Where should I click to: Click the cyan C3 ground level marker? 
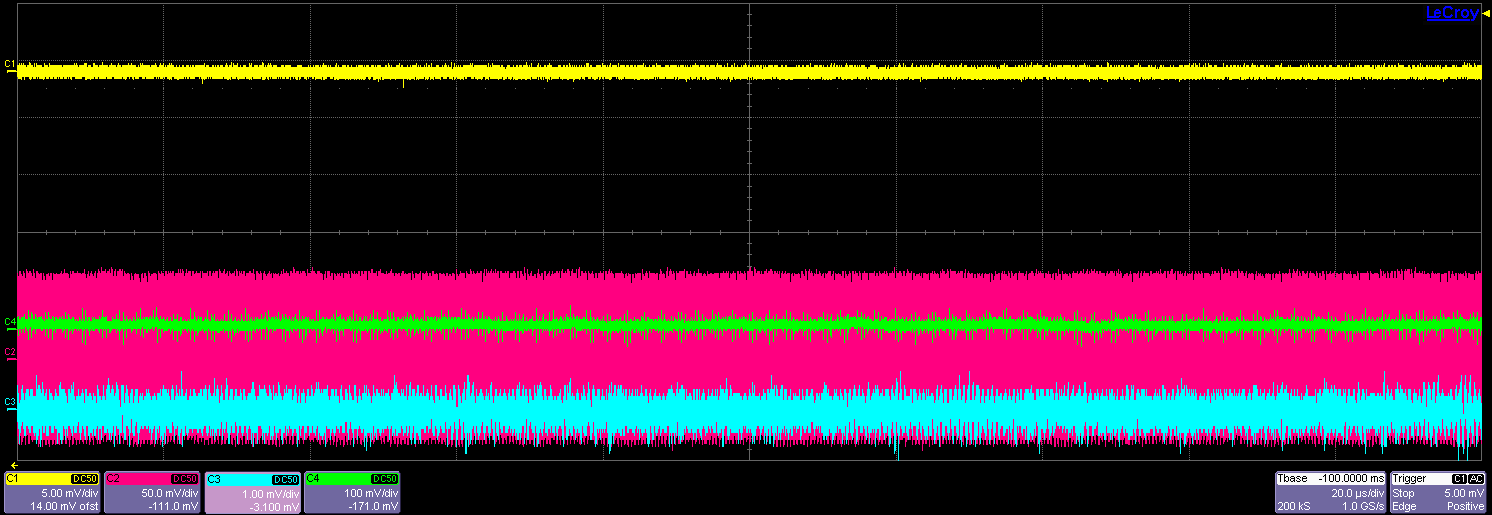(x=10, y=403)
